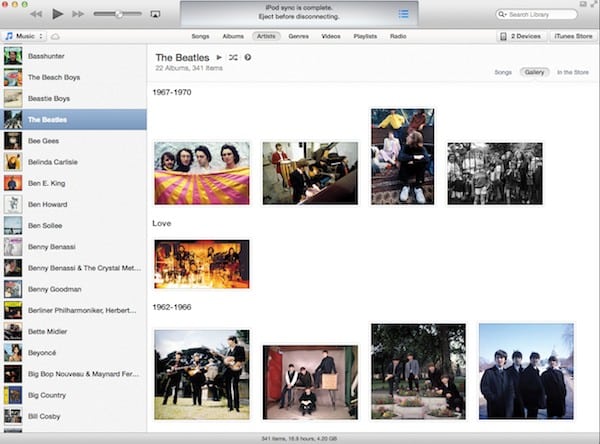Screen dimensions: 600x444
Task: Click the Beyoncé artist thumbnail icon
Action: click(13, 353)
